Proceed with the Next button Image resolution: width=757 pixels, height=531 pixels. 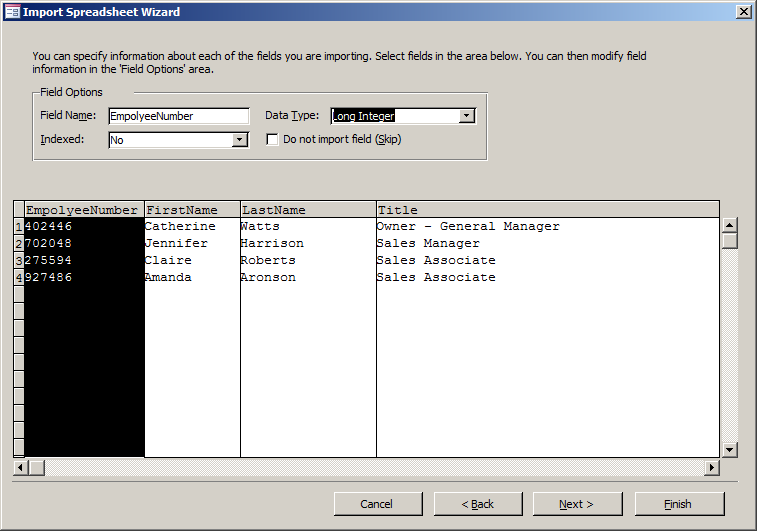[x=577, y=504]
